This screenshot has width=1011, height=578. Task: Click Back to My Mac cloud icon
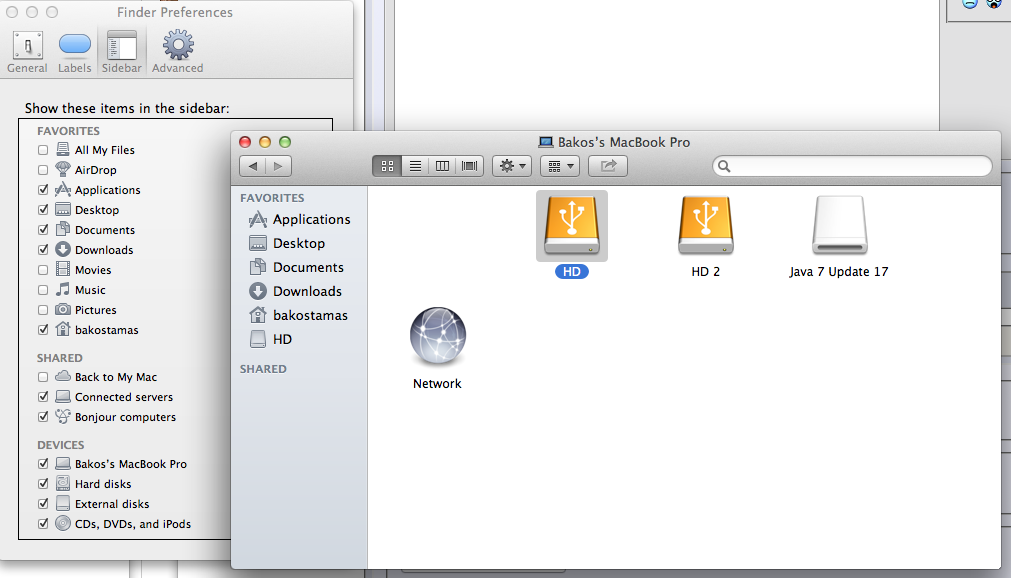(x=63, y=376)
